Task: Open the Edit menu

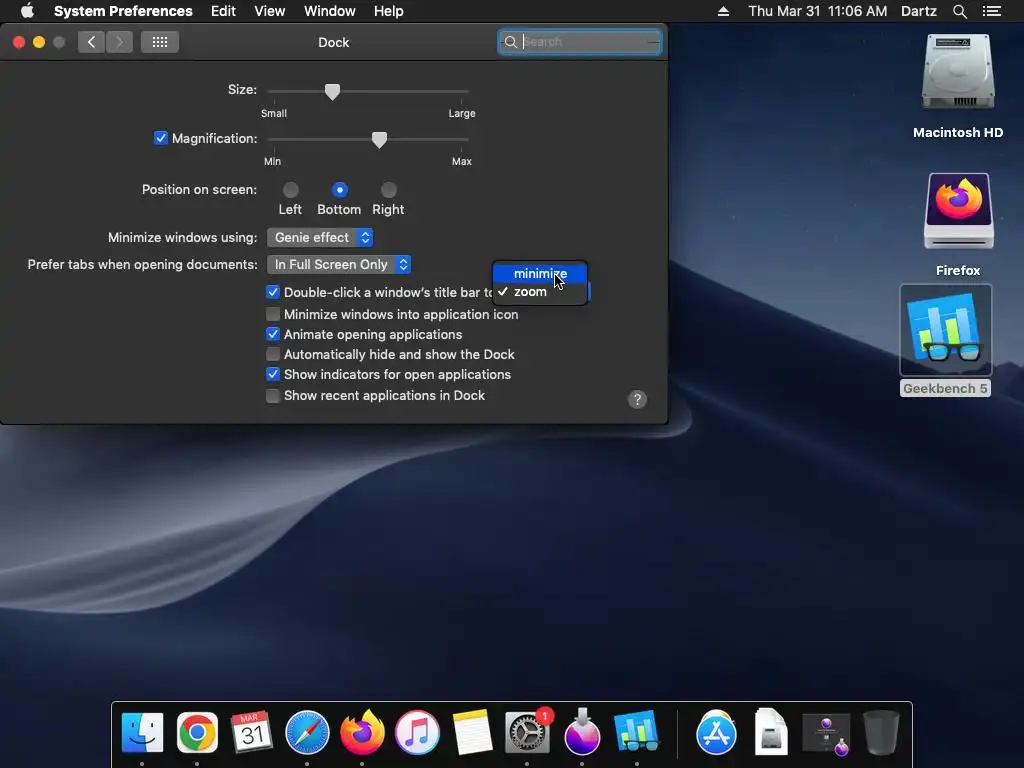Action: [x=223, y=11]
